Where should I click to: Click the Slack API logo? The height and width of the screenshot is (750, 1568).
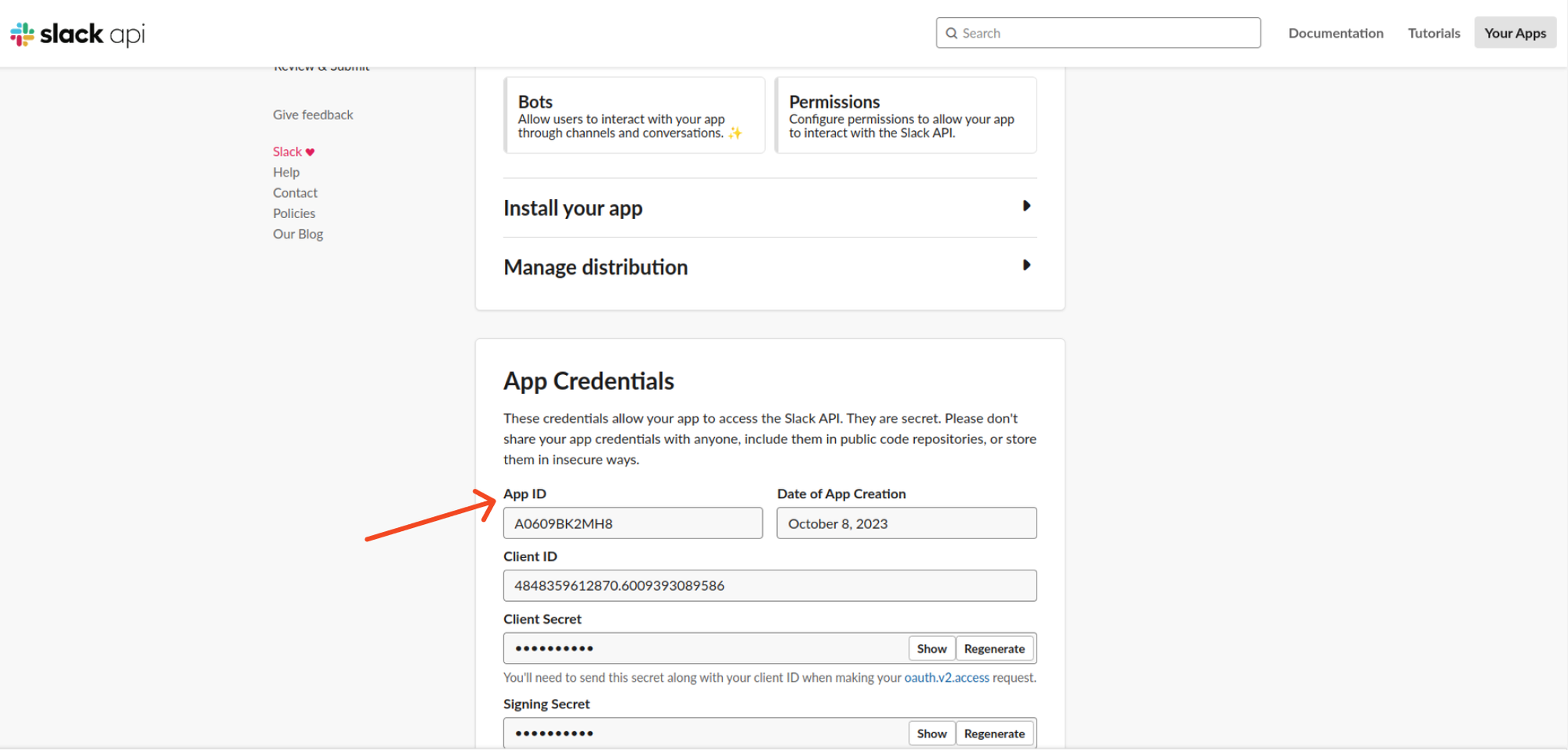point(78,34)
